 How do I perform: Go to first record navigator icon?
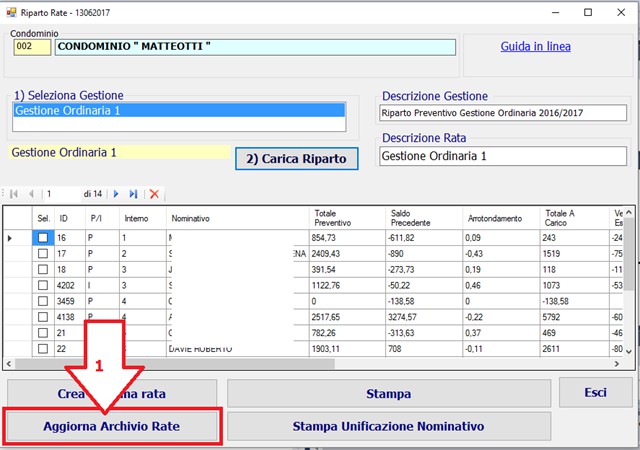click(x=14, y=194)
